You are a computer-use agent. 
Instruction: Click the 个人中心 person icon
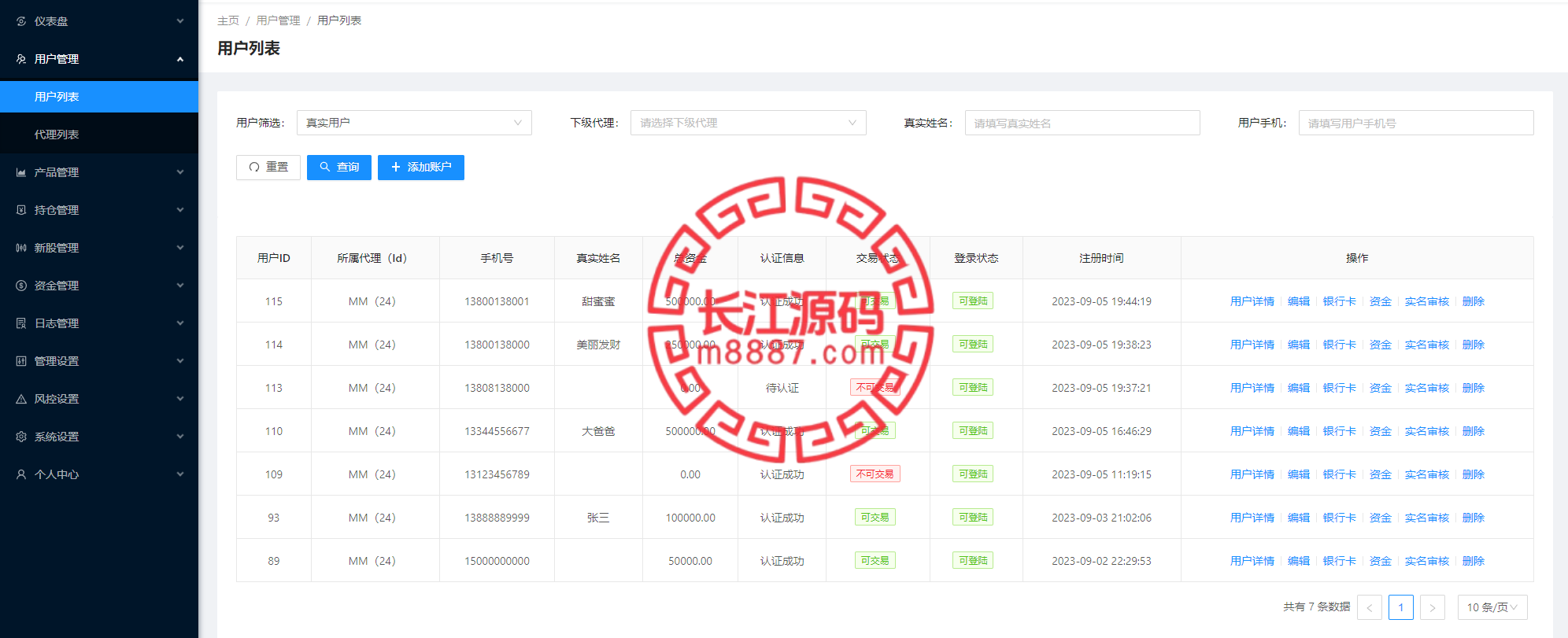point(21,474)
